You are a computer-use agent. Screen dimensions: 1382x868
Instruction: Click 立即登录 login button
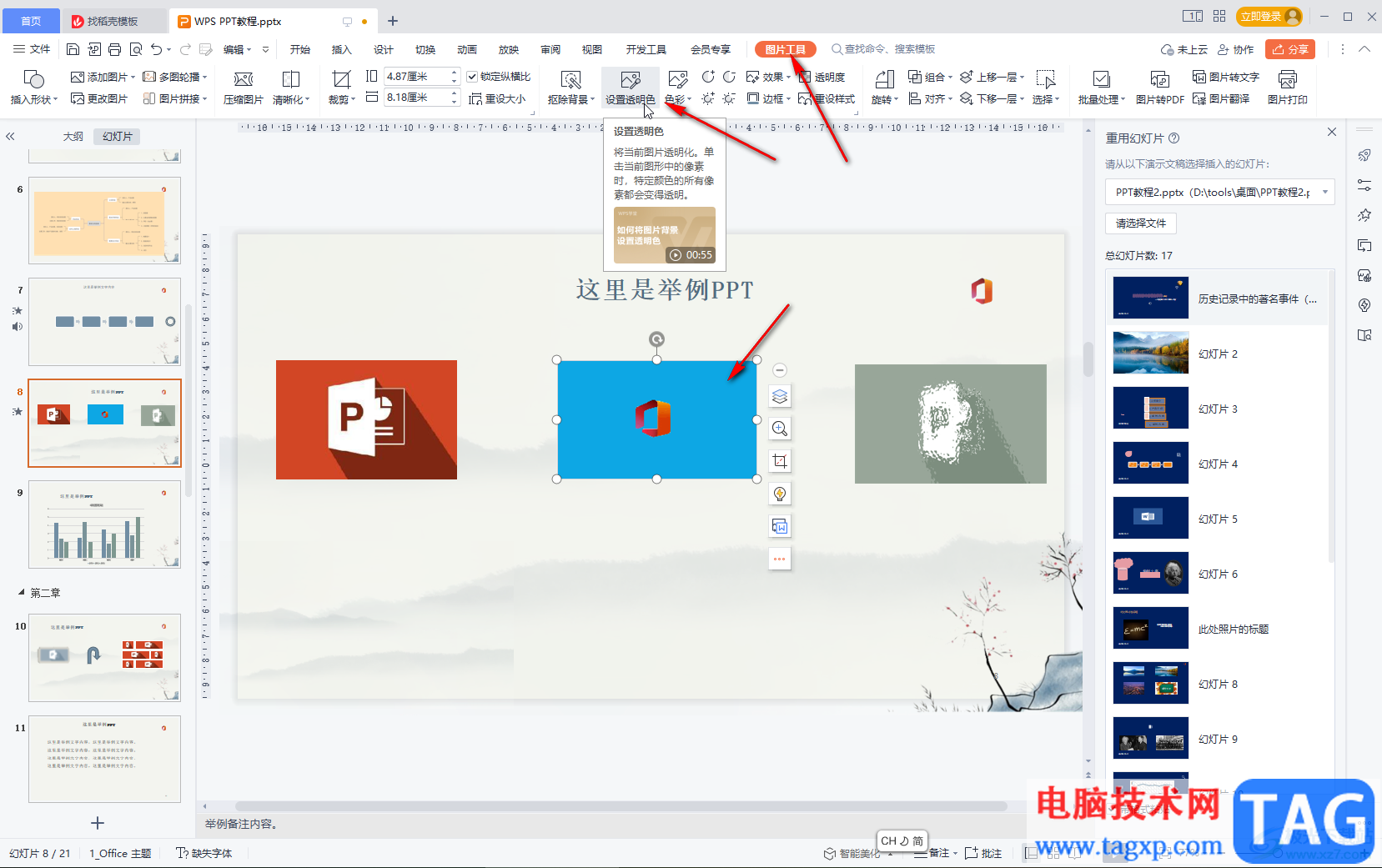pyautogui.click(x=1269, y=16)
